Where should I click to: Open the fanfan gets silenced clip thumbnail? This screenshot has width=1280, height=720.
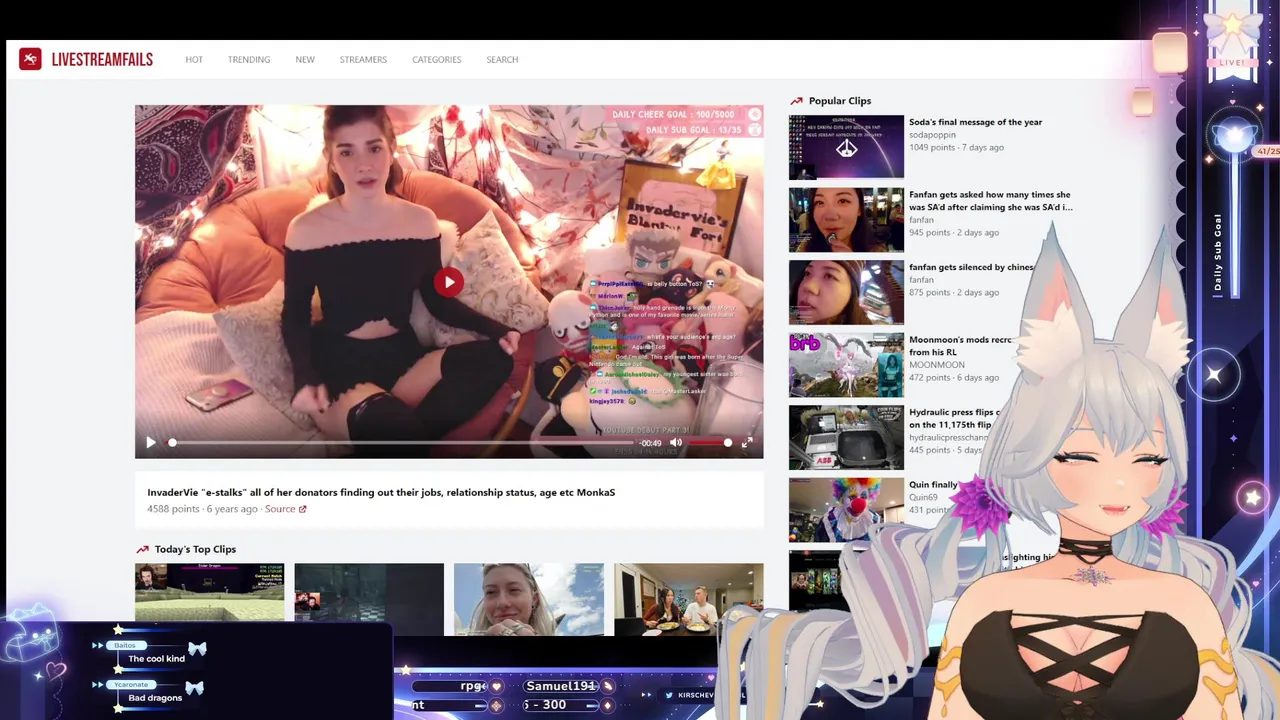pos(846,292)
